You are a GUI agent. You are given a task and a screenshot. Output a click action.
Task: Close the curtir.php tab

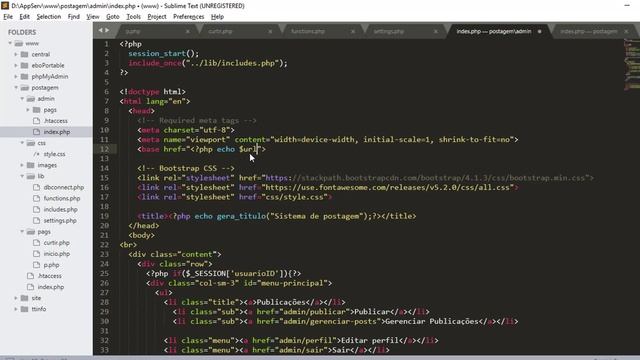[x=270, y=31]
